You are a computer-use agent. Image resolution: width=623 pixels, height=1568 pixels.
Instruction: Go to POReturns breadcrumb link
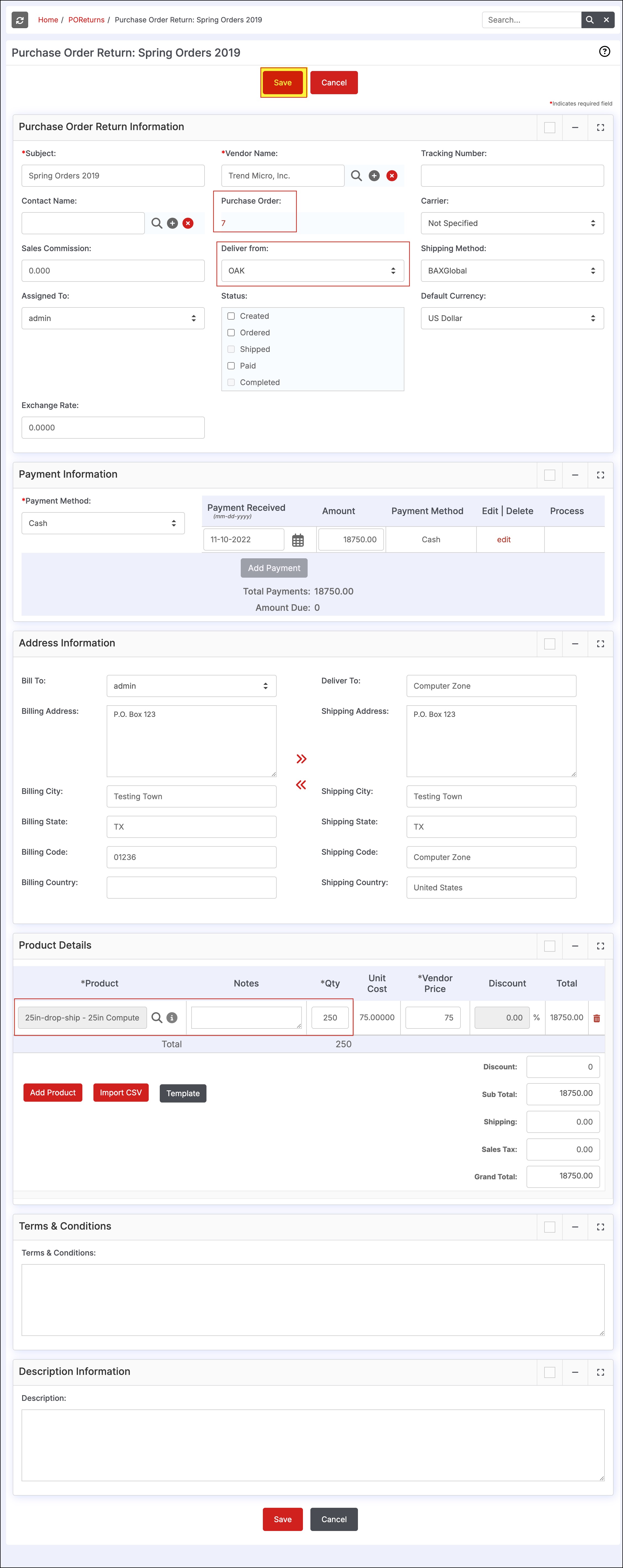coord(87,20)
